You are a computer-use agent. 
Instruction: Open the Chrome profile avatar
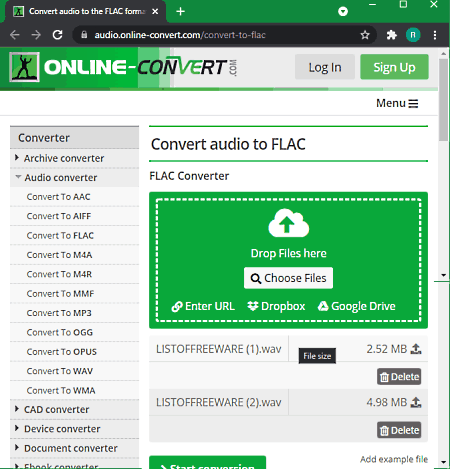413,35
